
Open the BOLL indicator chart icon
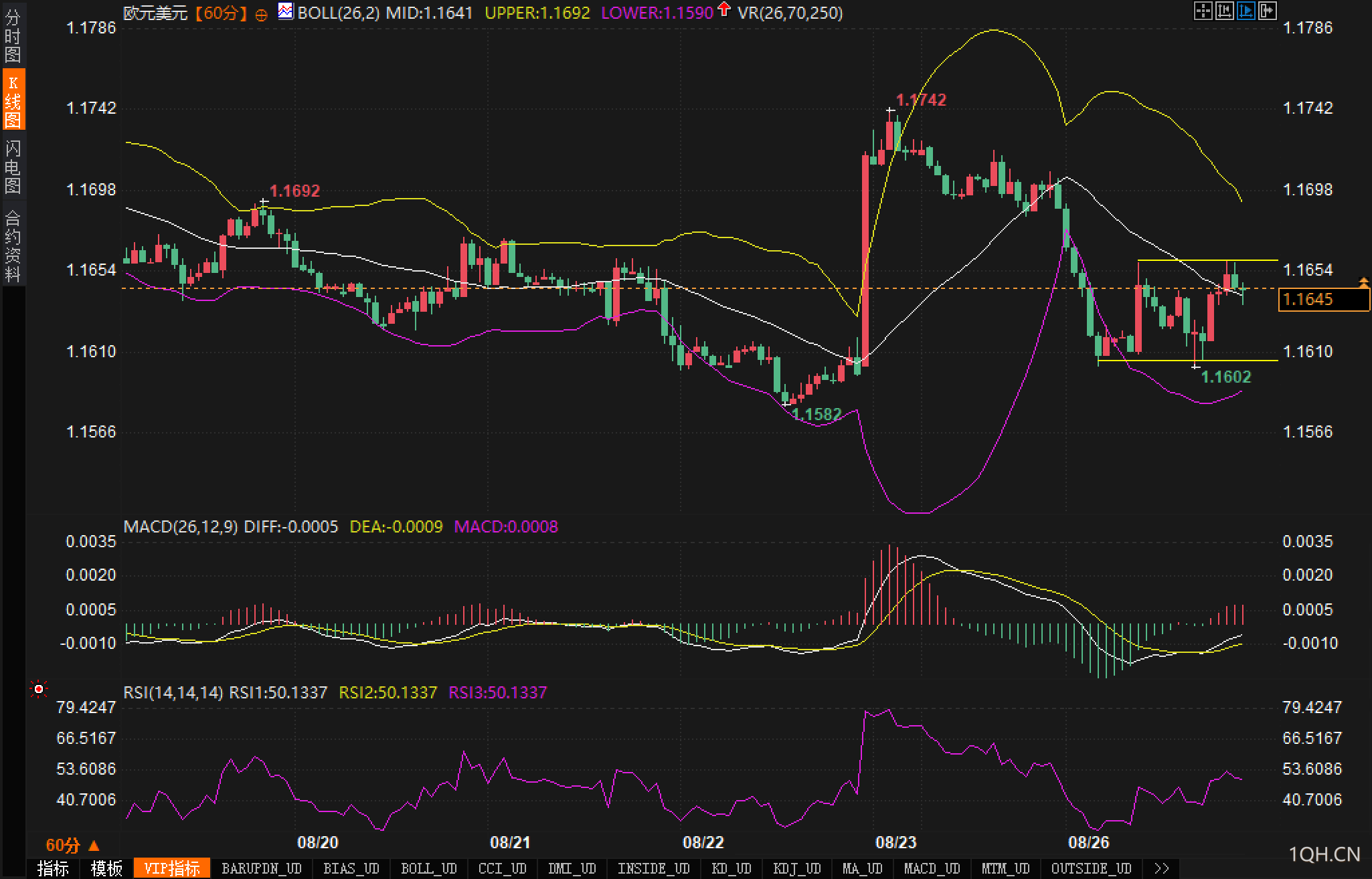pos(286,11)
